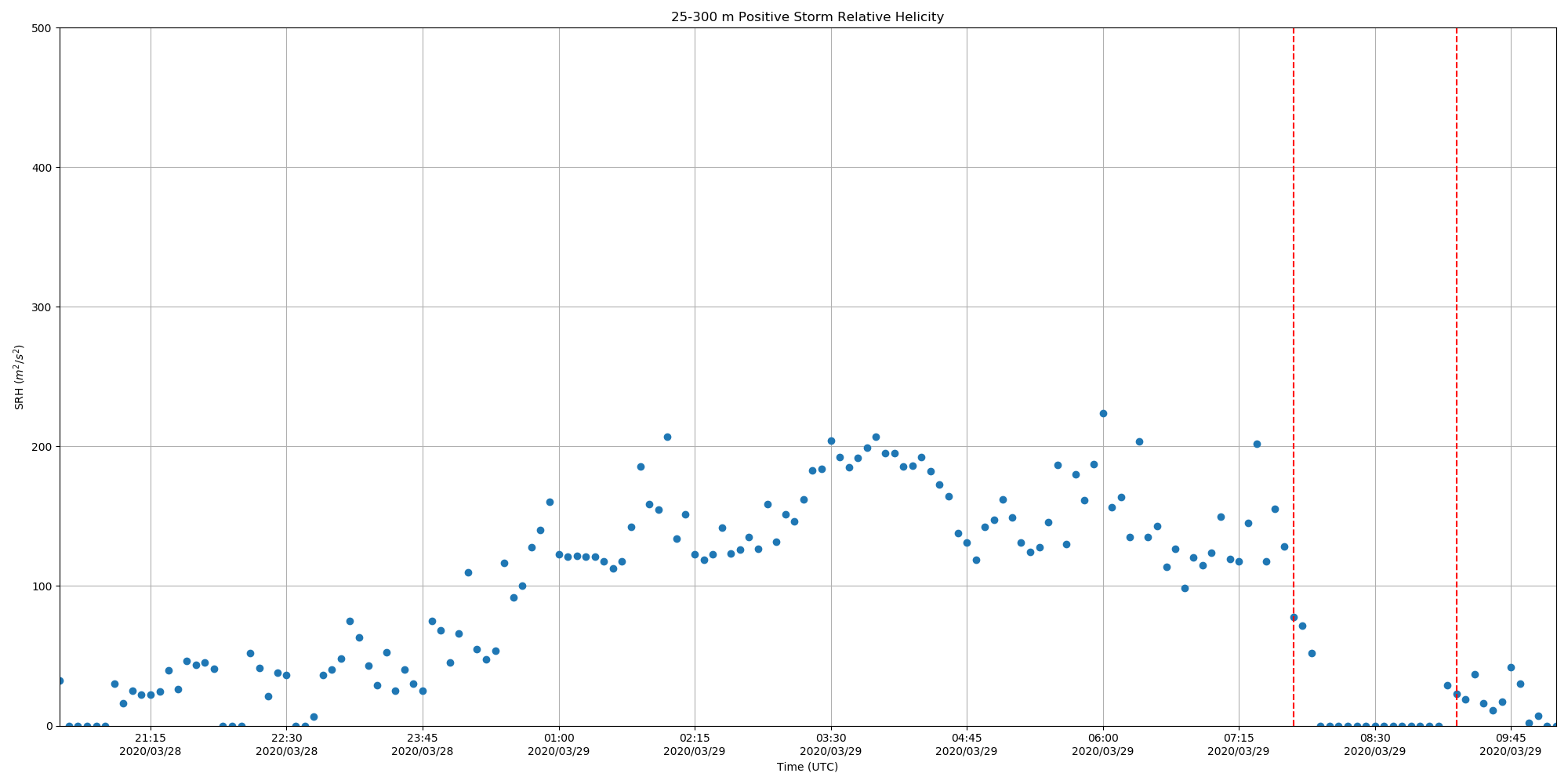Click the x-axis tick label '09:45 2020/03/29'

[1511, 744]
